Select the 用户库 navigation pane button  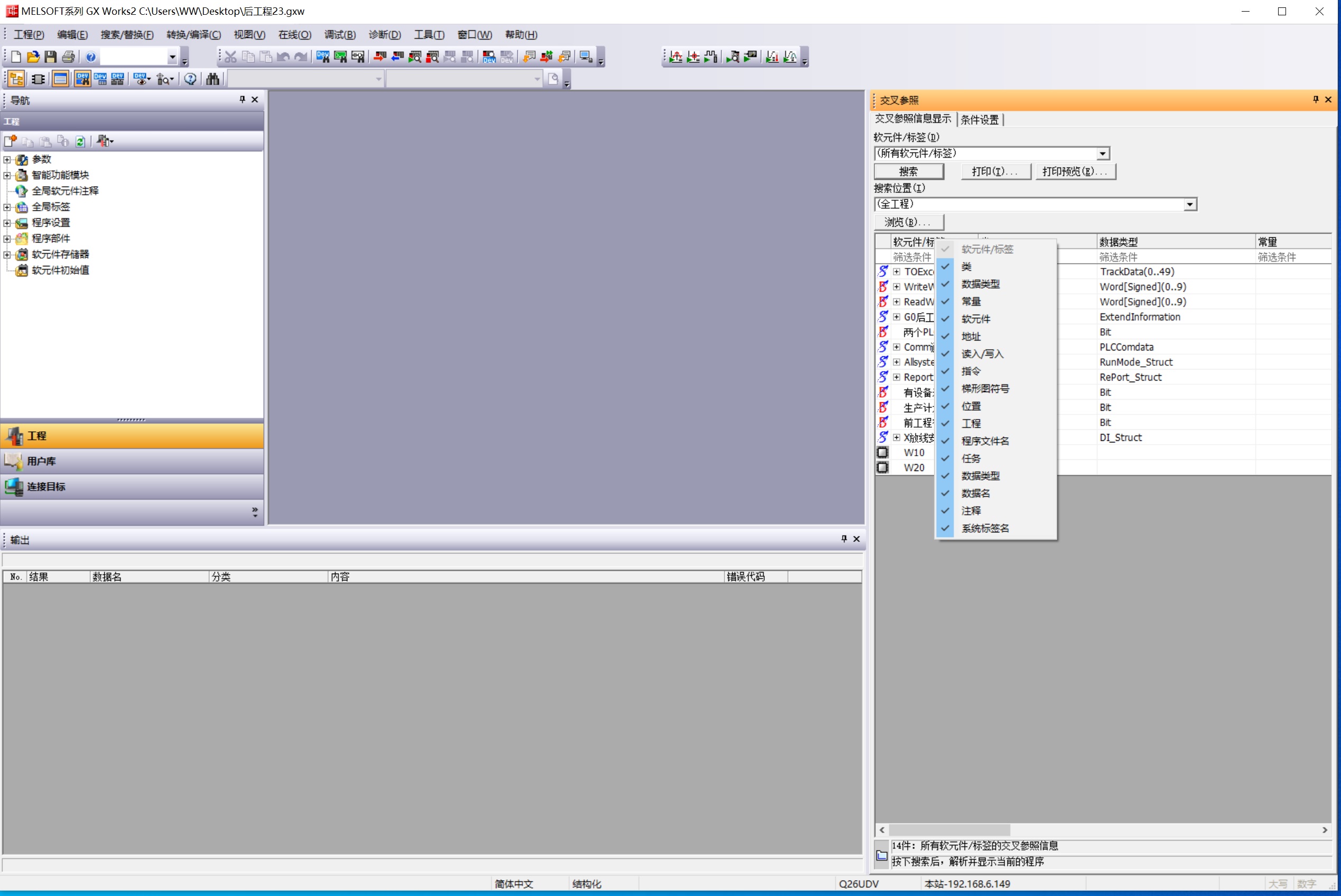pos(132,461)
